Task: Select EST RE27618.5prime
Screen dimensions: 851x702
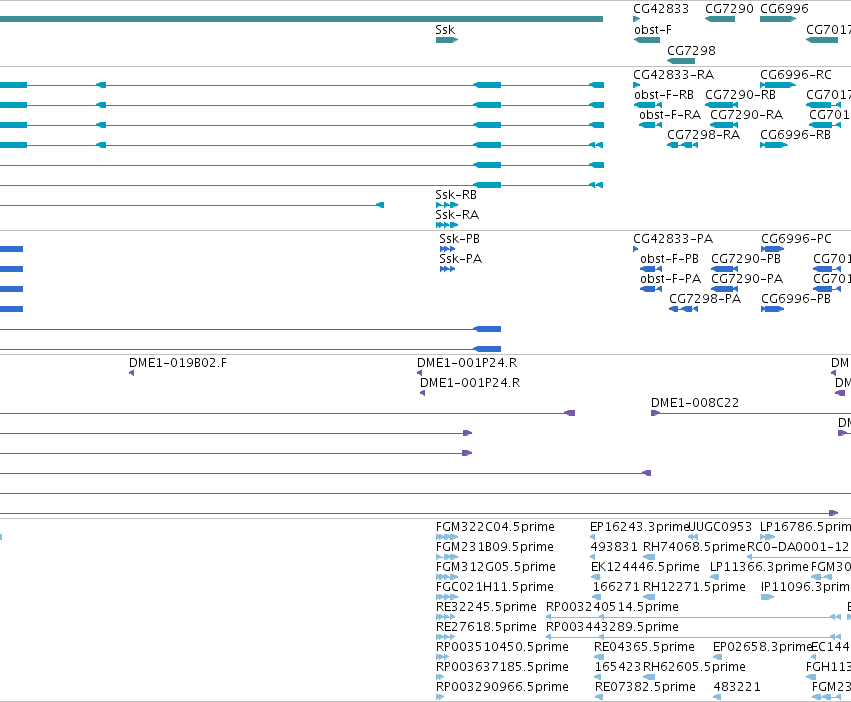Action: coord(486,627)
